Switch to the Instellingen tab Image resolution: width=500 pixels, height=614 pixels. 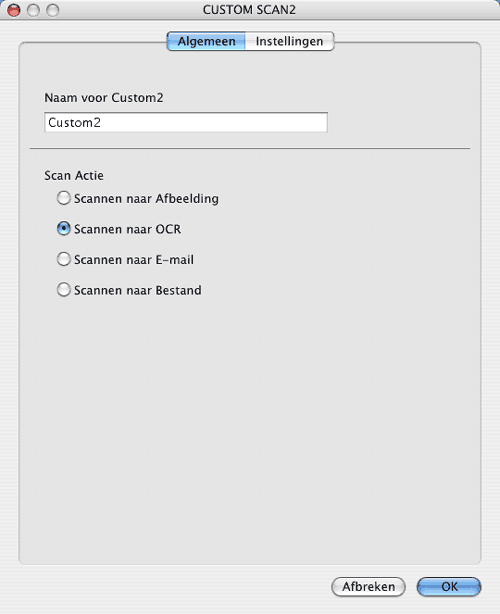[x=289, y=41]
